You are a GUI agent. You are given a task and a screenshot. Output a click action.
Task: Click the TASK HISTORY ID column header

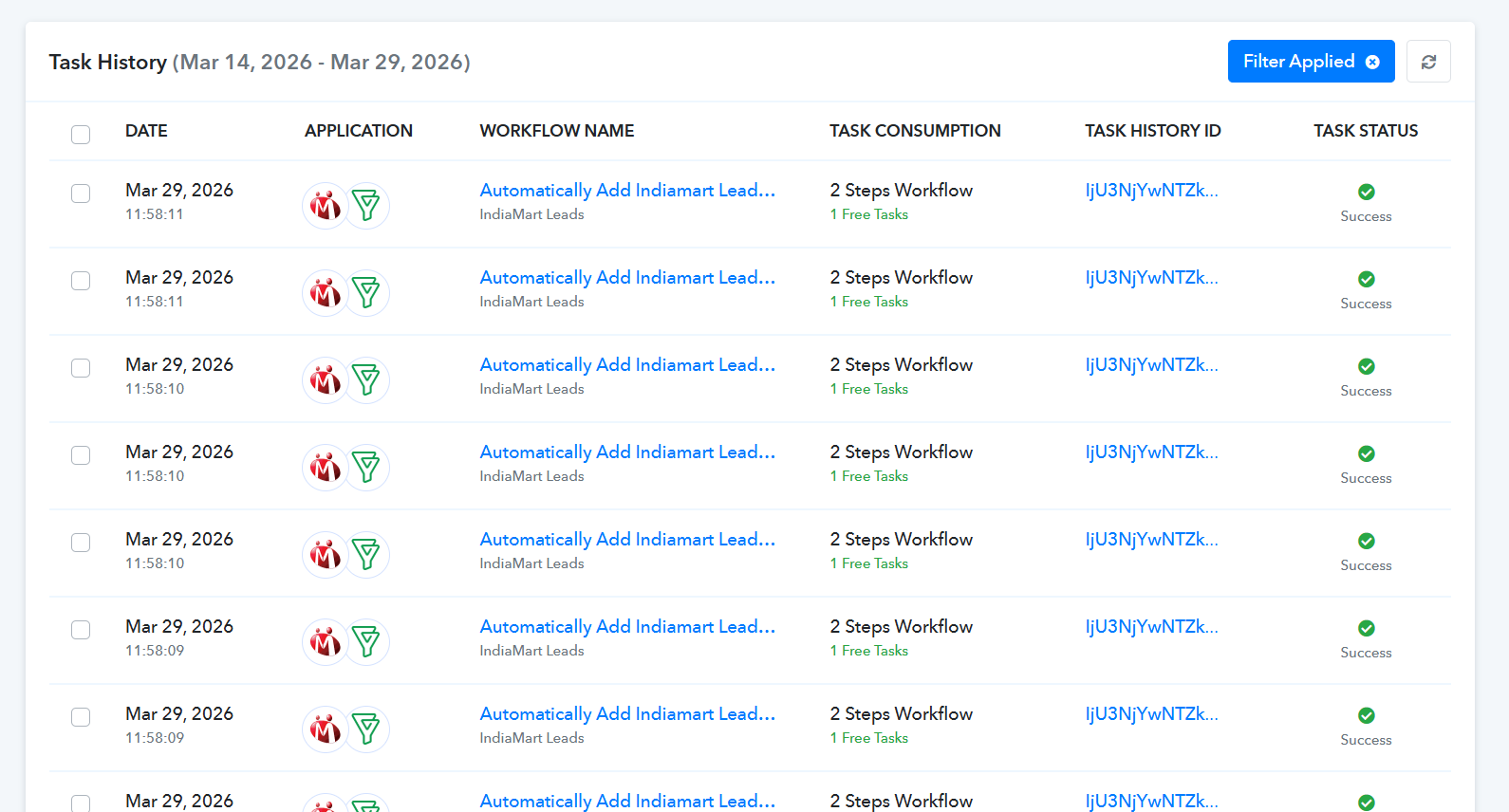click(x=1153, y=131)
